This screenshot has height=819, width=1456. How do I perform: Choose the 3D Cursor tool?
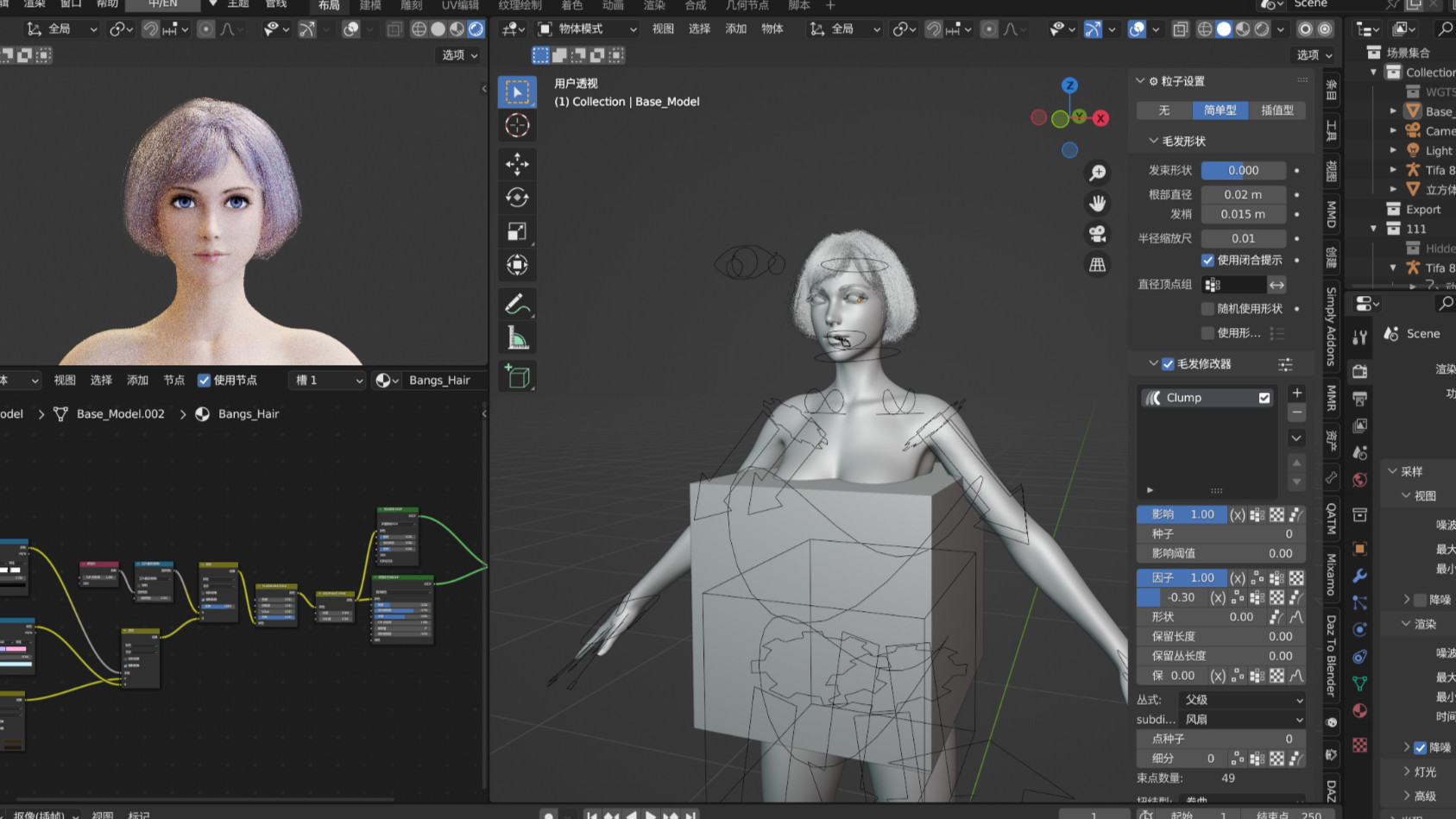[x=517, y=125]
